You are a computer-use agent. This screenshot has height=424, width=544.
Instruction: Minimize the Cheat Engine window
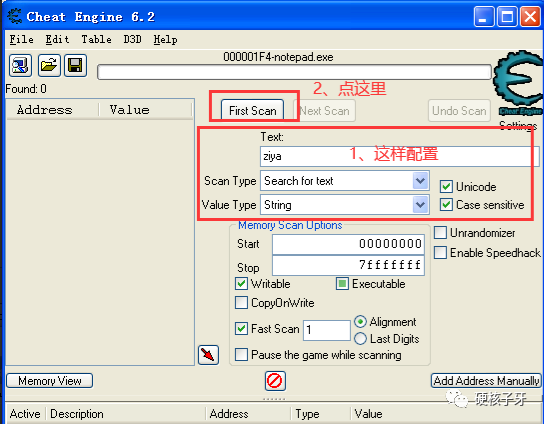(x=484, y=16)
